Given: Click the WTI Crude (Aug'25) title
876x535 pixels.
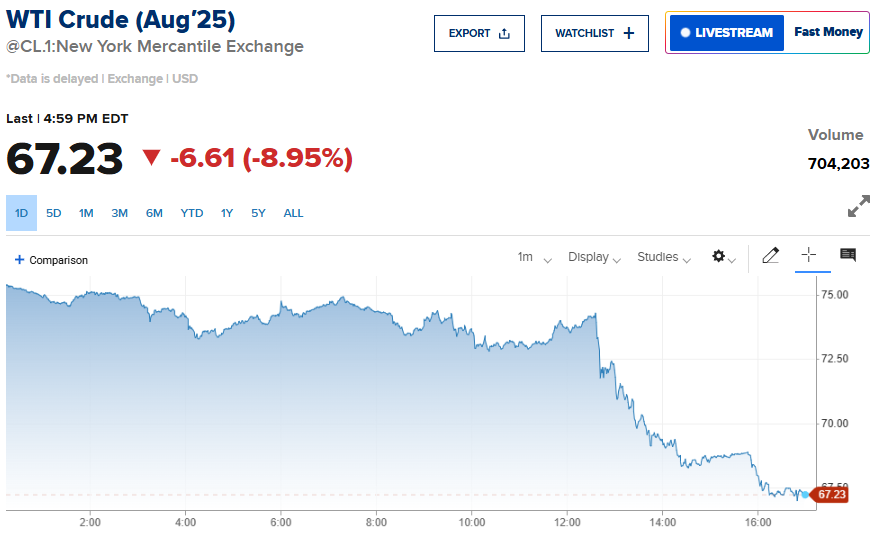Looking at the screenshot, I should 121,21.
